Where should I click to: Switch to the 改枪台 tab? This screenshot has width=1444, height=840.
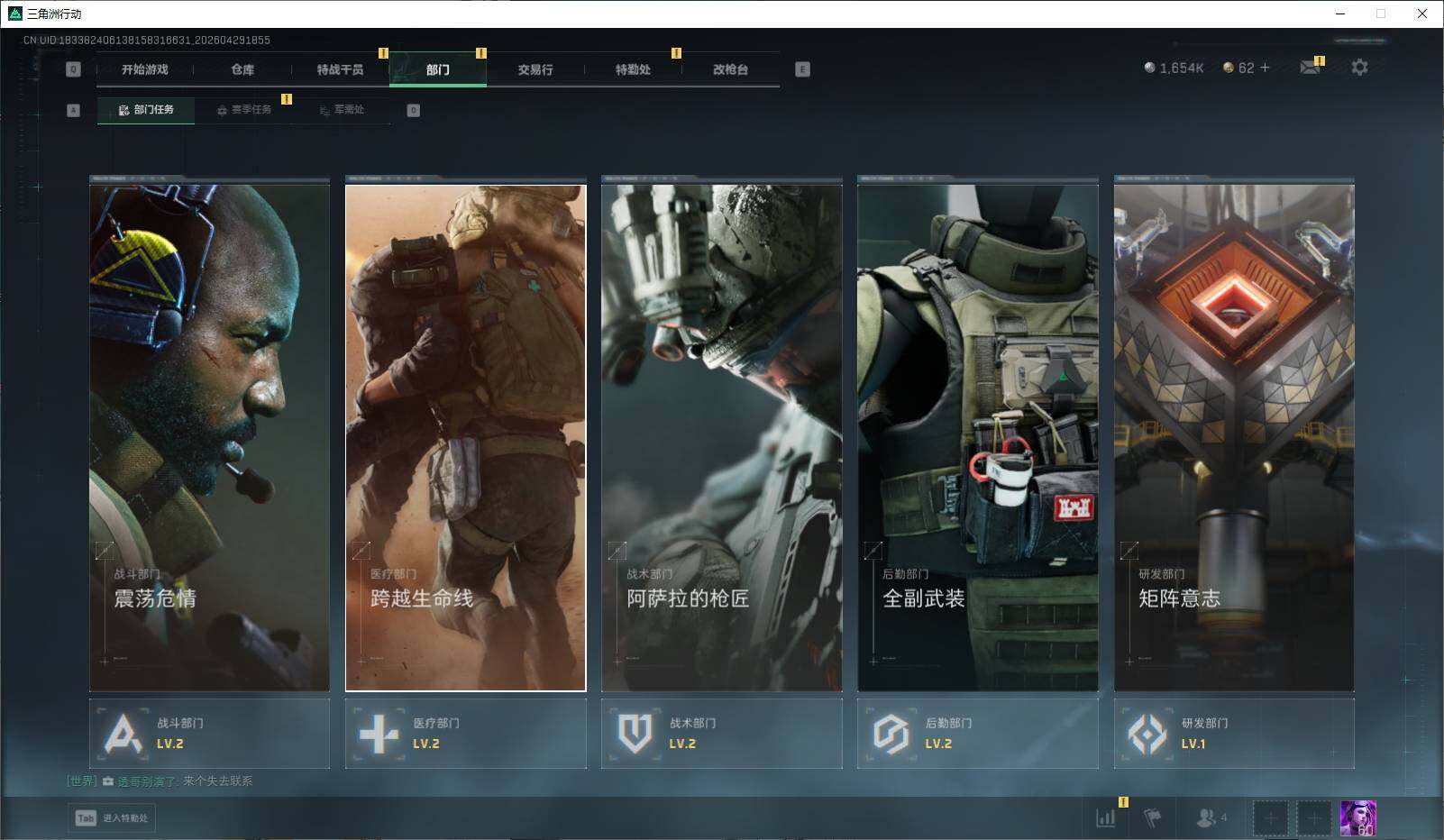[x=730, y=69]
